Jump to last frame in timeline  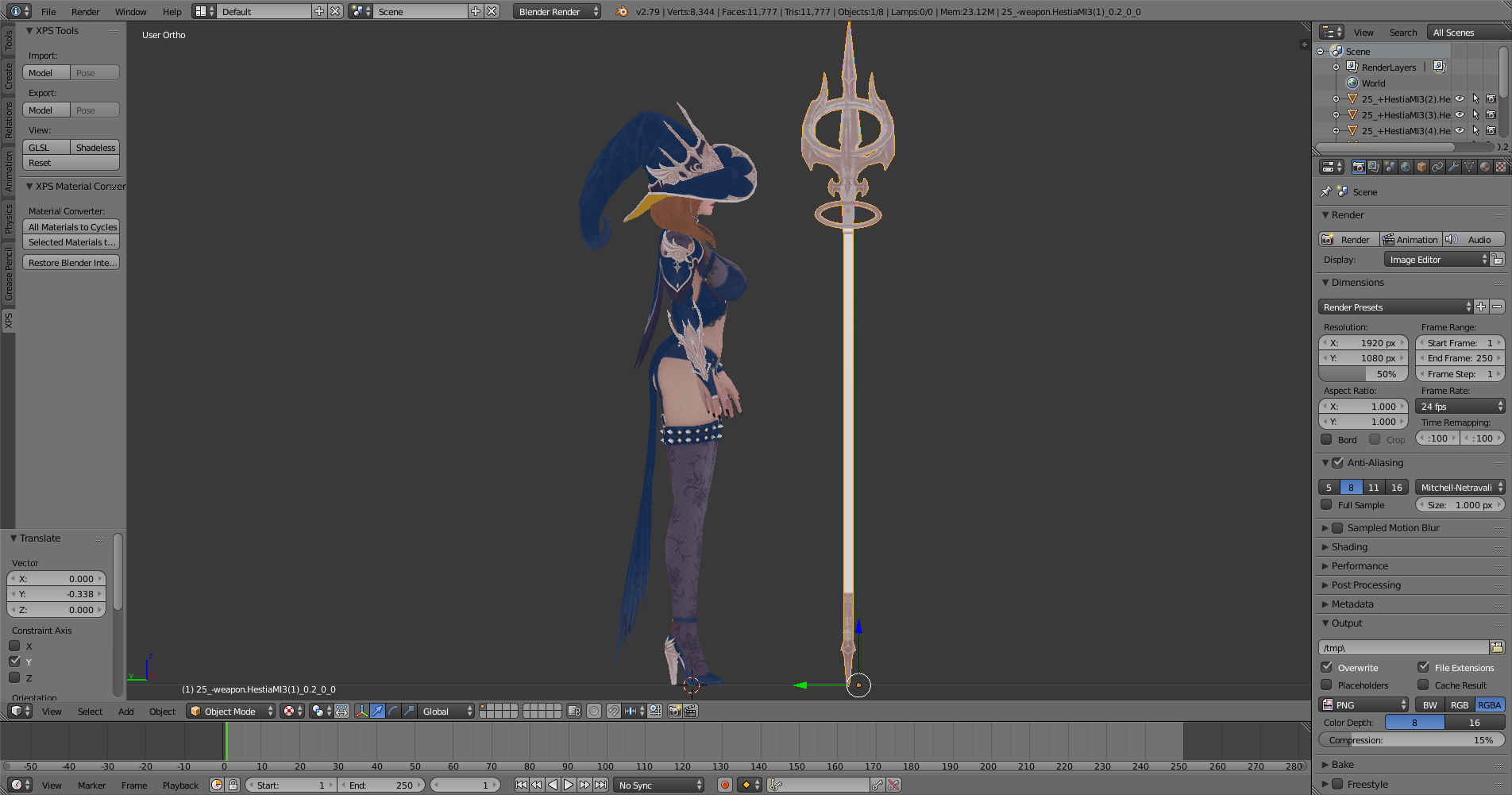[600, 785]
